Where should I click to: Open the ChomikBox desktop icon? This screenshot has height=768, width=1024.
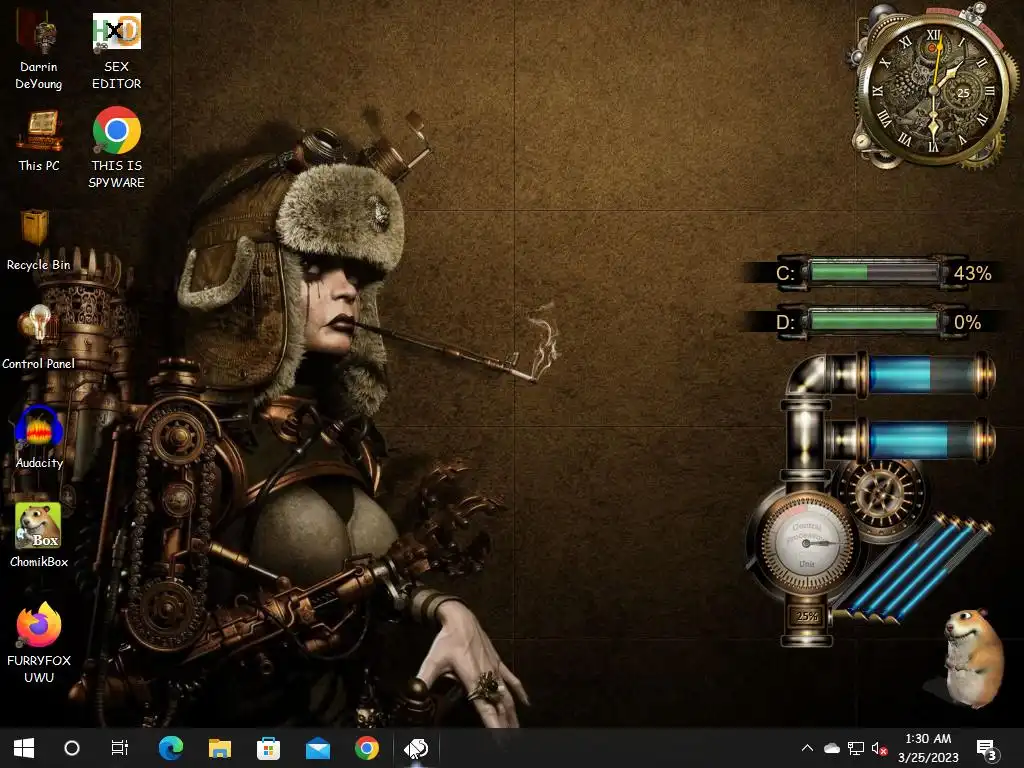click(39, 536)
